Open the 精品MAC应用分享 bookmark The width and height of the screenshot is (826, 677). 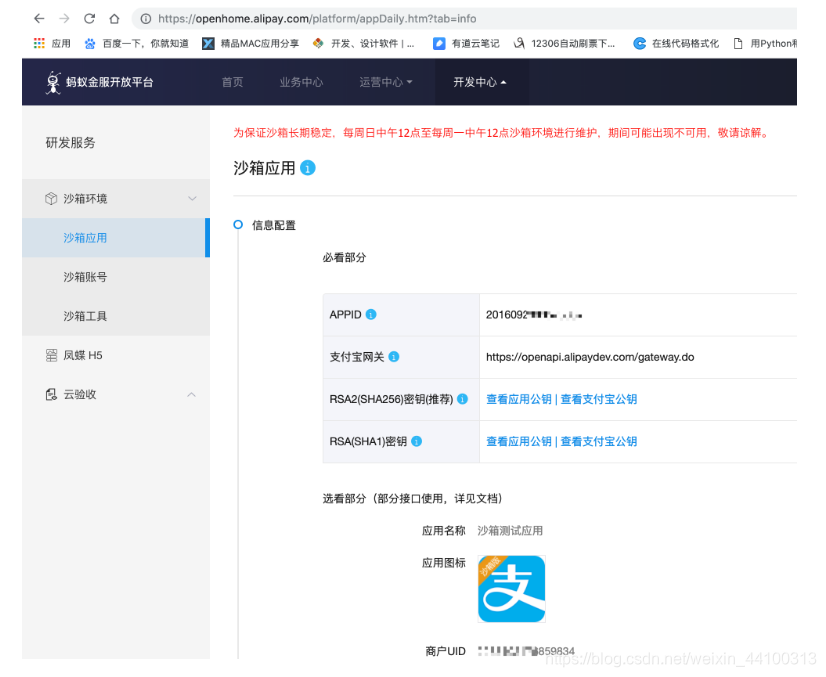coord(251,43)
